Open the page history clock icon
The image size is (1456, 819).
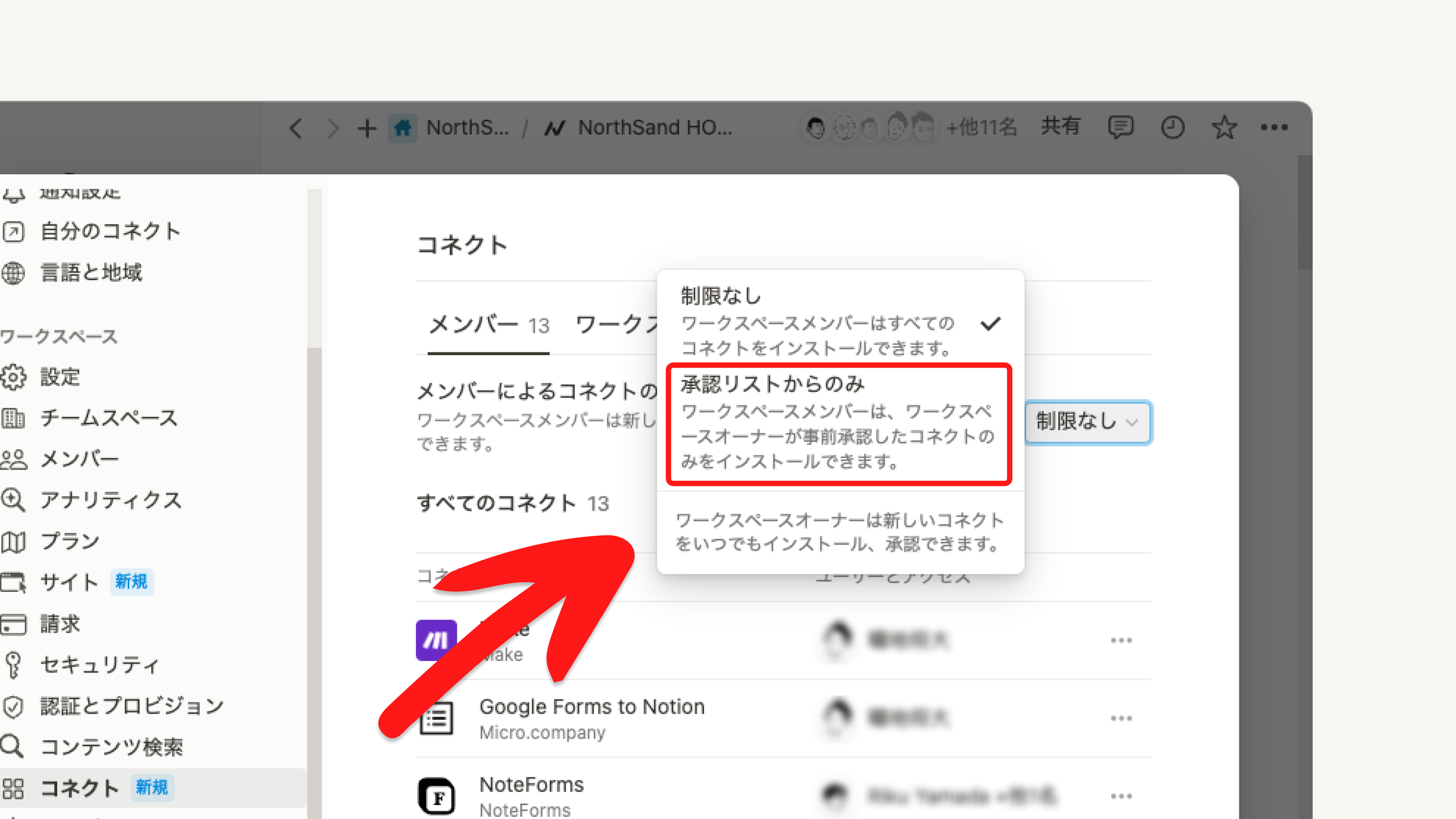(1172, 128)
